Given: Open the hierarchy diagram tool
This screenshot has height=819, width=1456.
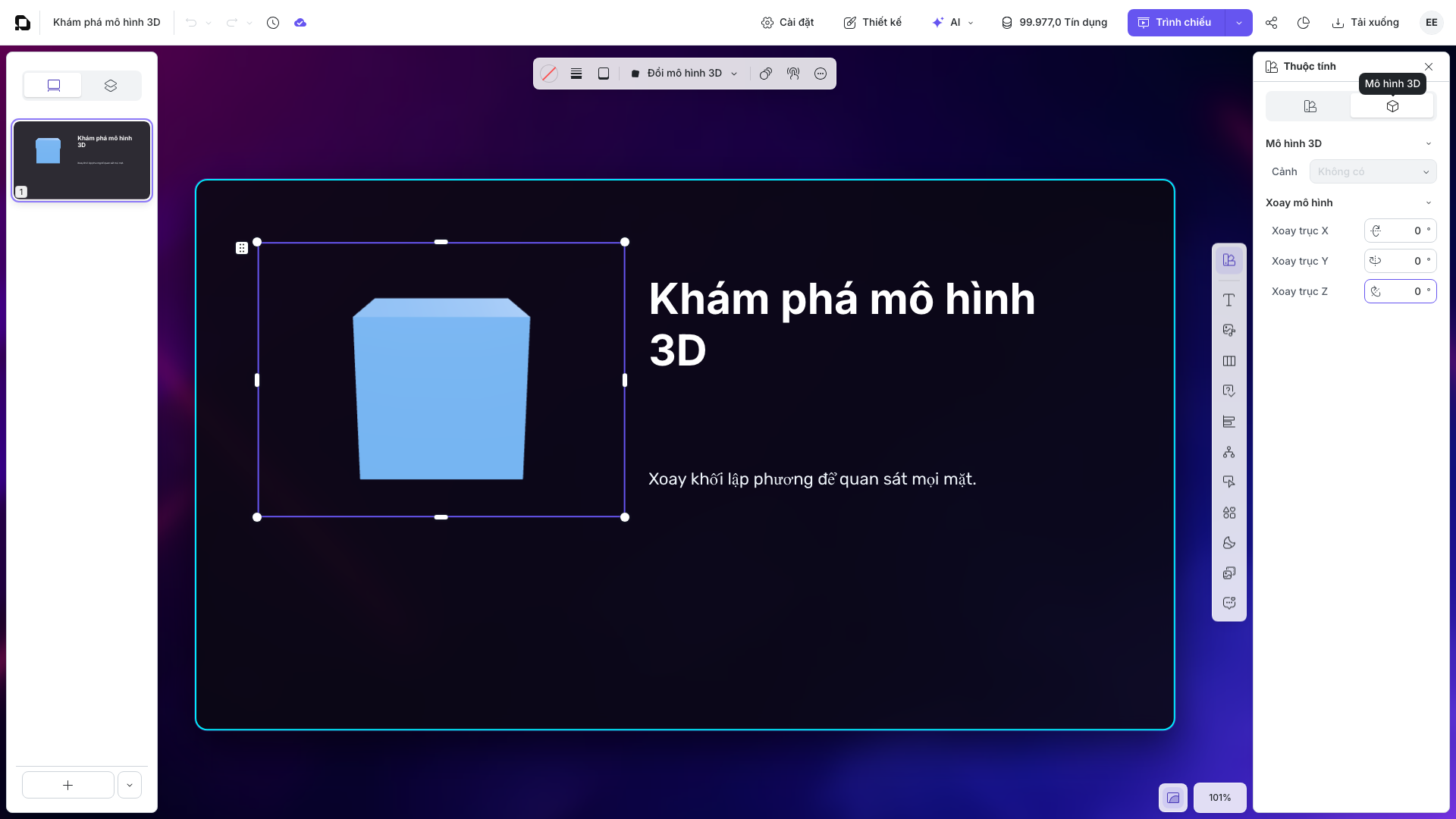Looking at the screenshot, I should pyautogui.click(x=1229, y=452).
